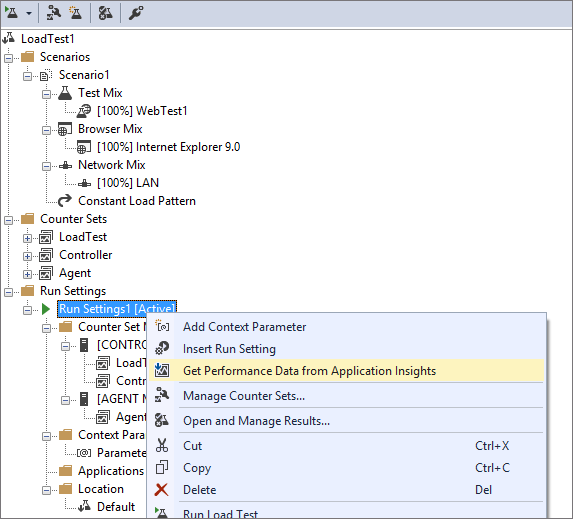Viewport: 573px width, 519px height.
Task: Click the Controller counter set icon
Action: coord(46,255)
